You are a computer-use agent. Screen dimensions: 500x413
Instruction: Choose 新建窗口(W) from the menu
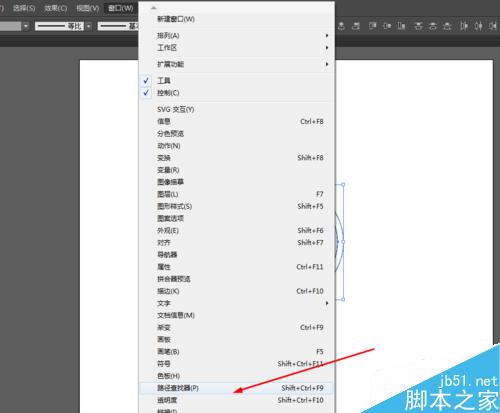click(x=236, y=19)
